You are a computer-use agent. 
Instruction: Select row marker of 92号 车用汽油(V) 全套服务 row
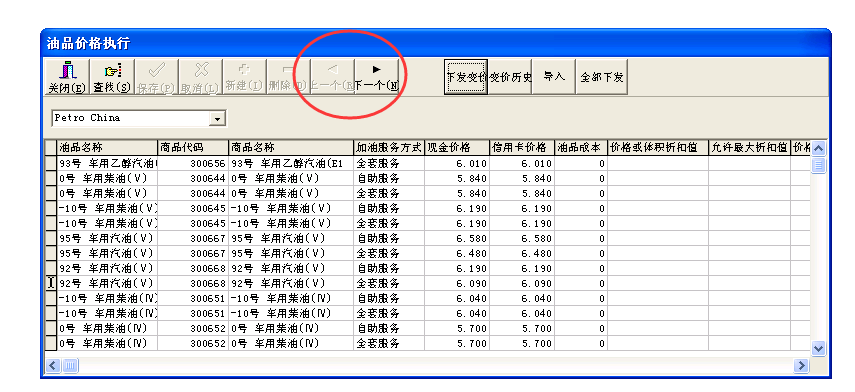51,283
